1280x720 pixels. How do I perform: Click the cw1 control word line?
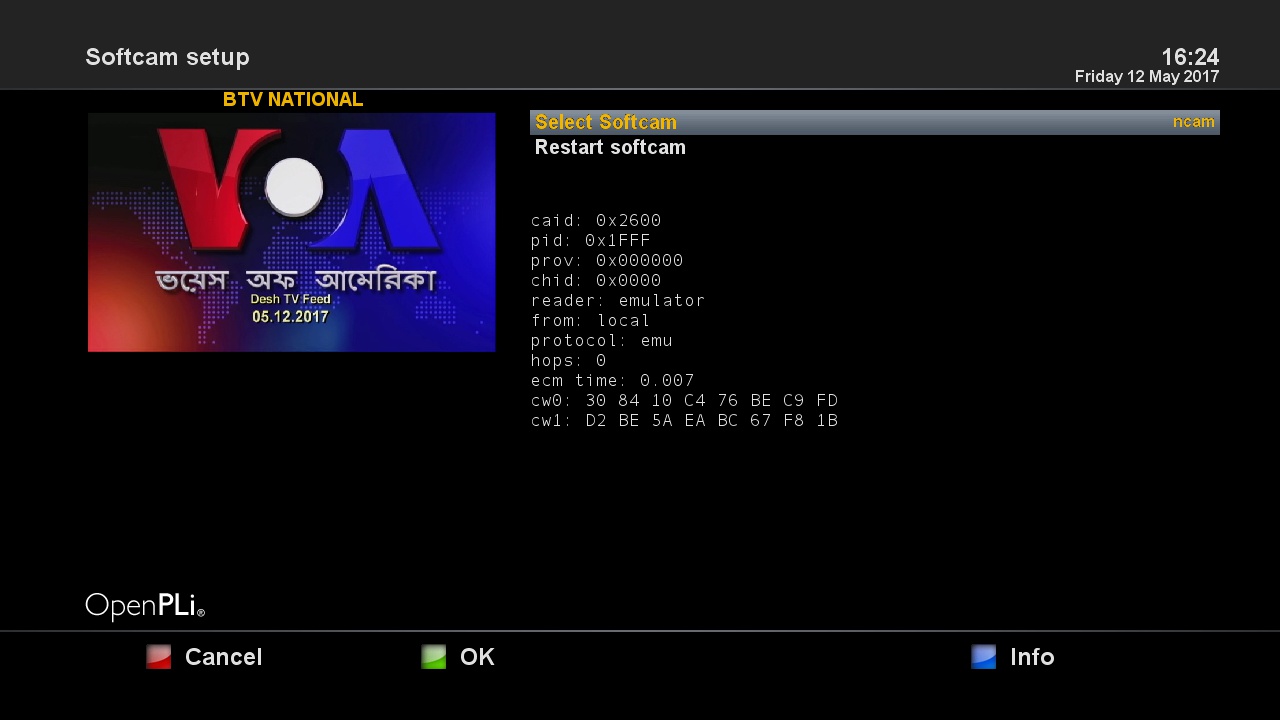click(x=684, y=421)
